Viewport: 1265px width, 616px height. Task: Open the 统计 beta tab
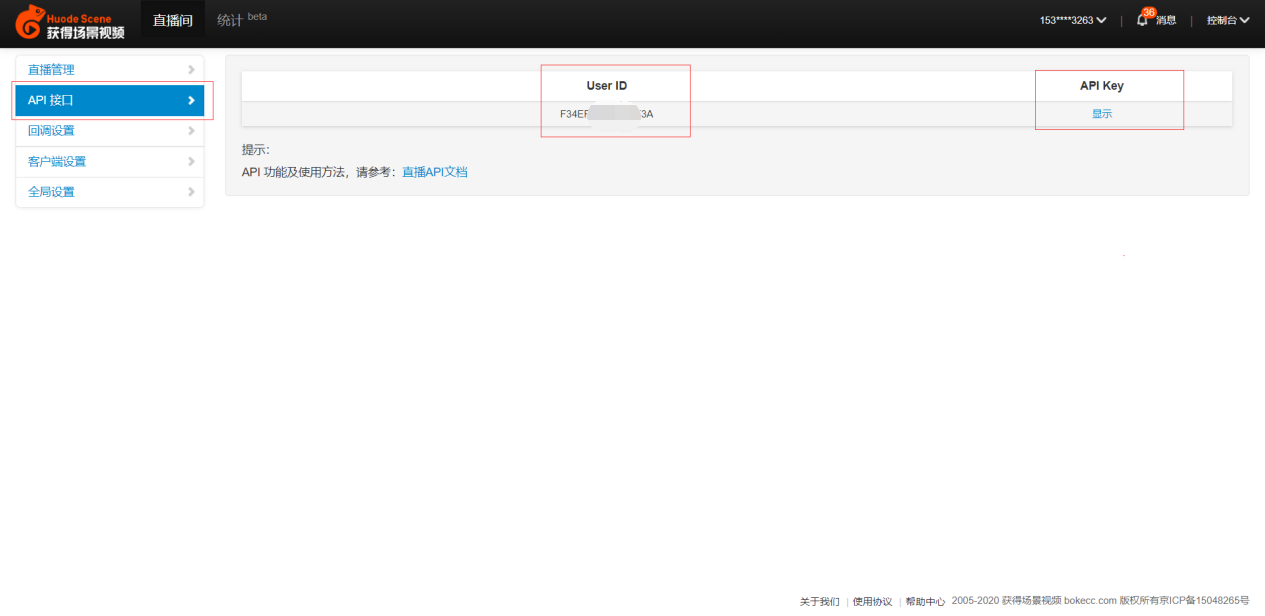tap(241, 20)
